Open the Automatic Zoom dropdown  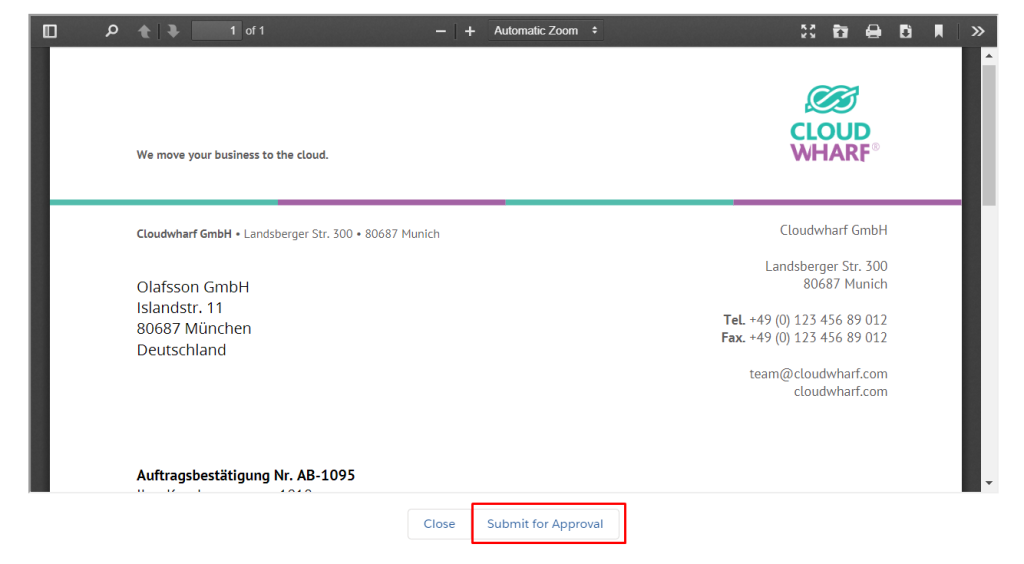tap(546, 31)
